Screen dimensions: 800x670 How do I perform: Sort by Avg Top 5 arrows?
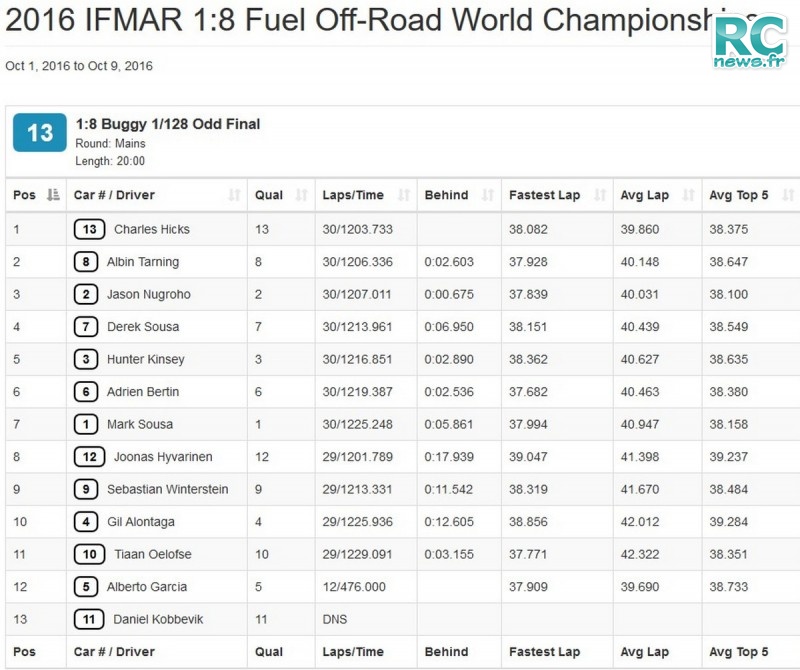787,195
